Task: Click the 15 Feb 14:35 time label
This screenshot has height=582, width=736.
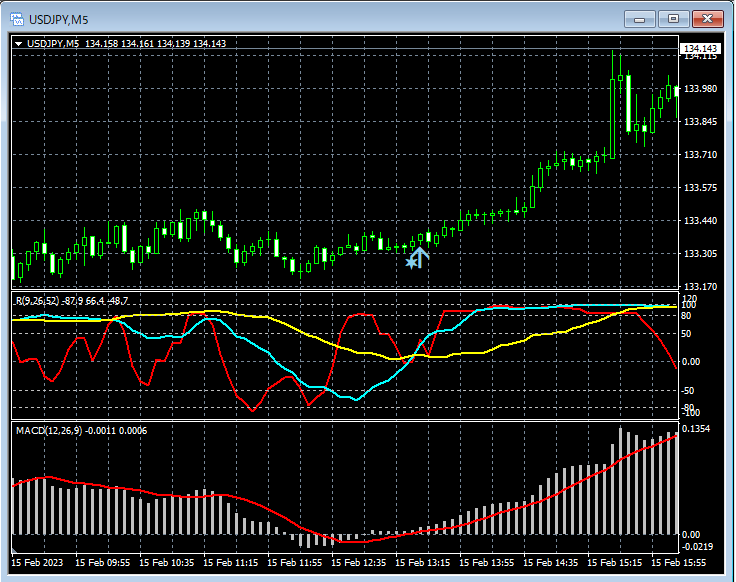Action: pyautogui.click(x=551, y=562)
